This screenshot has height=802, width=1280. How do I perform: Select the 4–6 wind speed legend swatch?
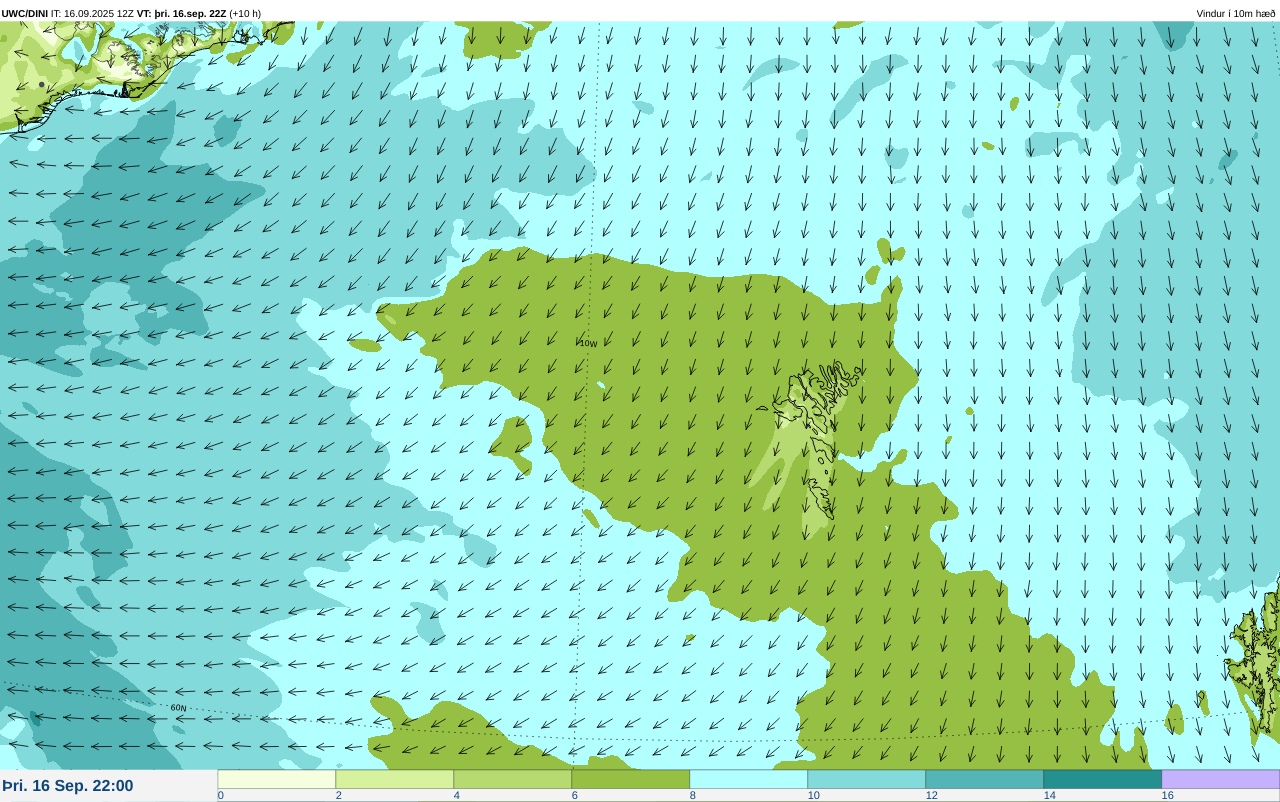513,779
